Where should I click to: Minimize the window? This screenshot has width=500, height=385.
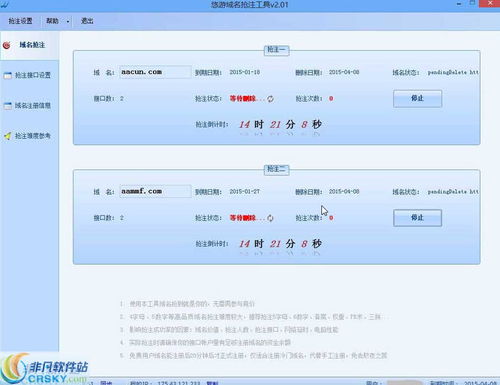point(459,4)
